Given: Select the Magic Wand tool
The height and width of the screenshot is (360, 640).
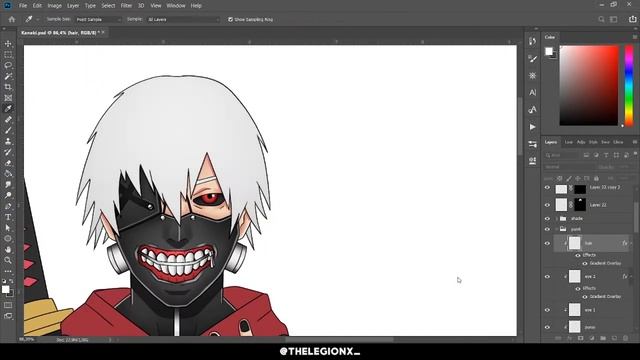Looking at the screenshot, I should [x=8, y=76].
